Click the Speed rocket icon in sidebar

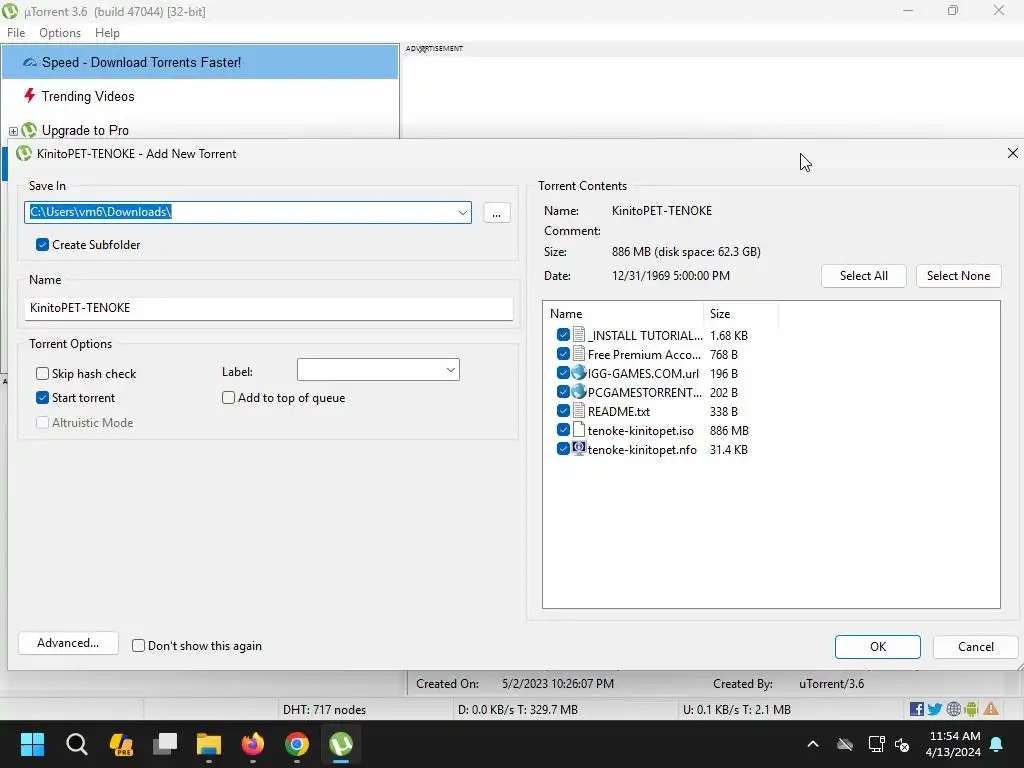point(30,63)
